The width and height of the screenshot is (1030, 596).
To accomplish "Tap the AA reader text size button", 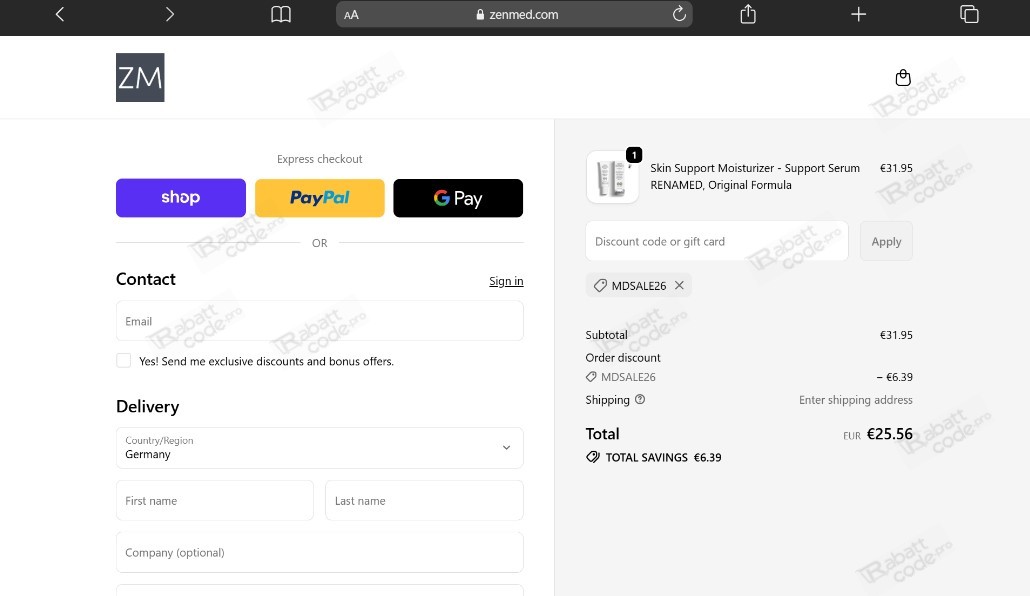I will click(351, 15).
